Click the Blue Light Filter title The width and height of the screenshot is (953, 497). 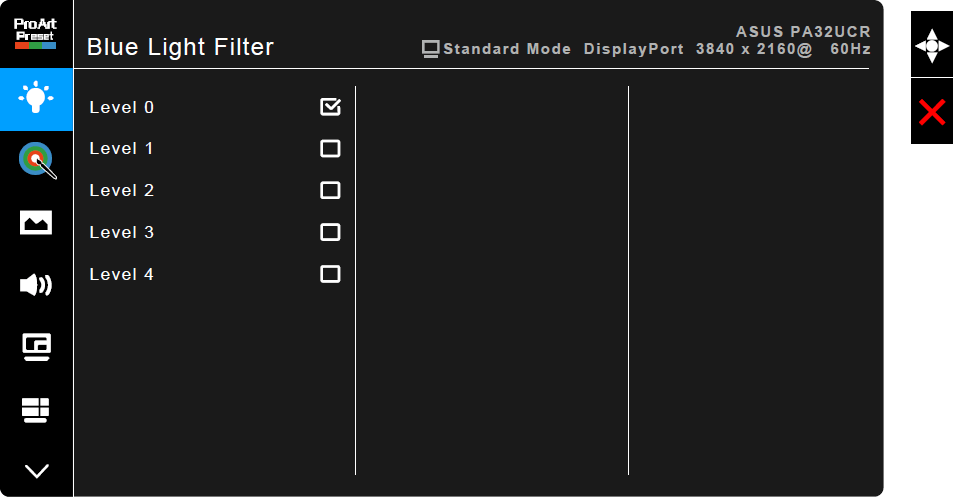pyautogui.click(x=180, y=47)
